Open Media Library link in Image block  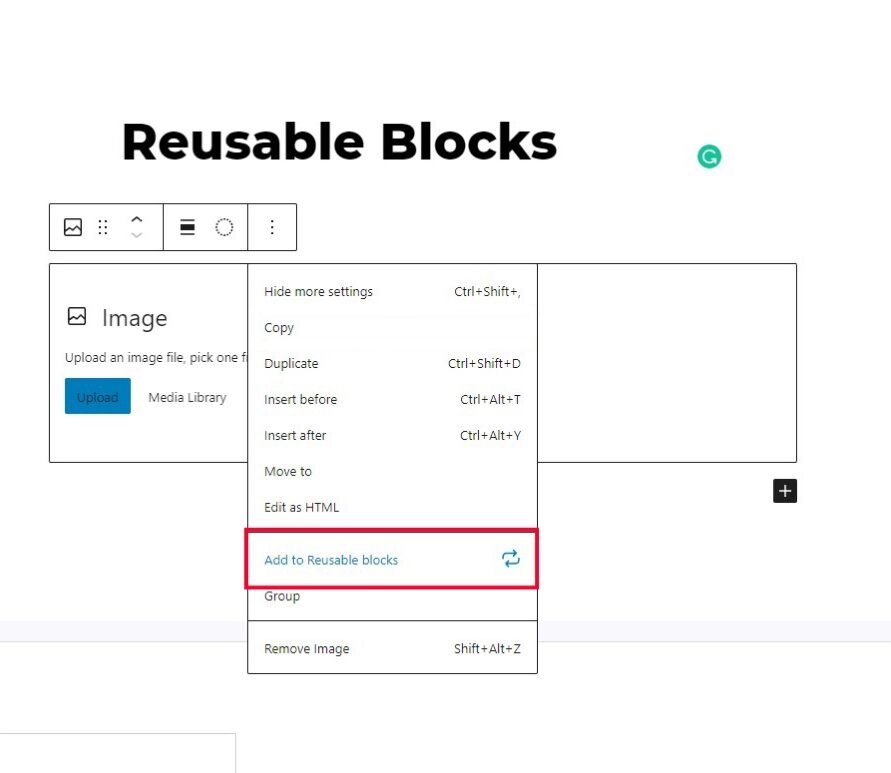click(x=187, y=397)
